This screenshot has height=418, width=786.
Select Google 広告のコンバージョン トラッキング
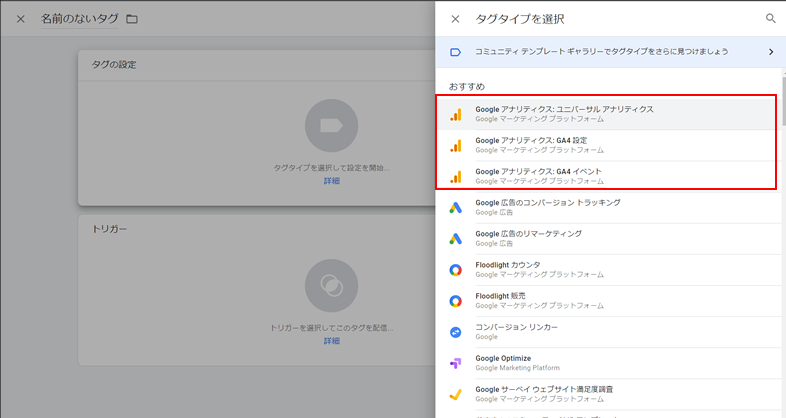pos(608,207)
